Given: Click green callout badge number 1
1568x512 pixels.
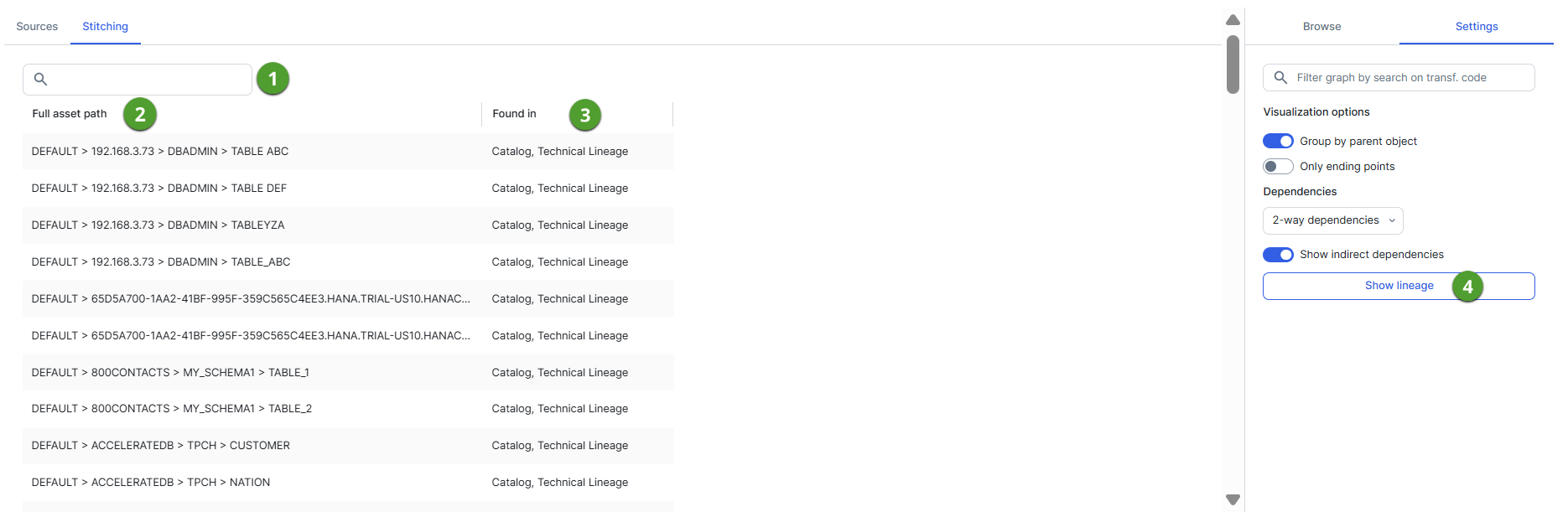Looking at the screenshot, I should (273, 80).
